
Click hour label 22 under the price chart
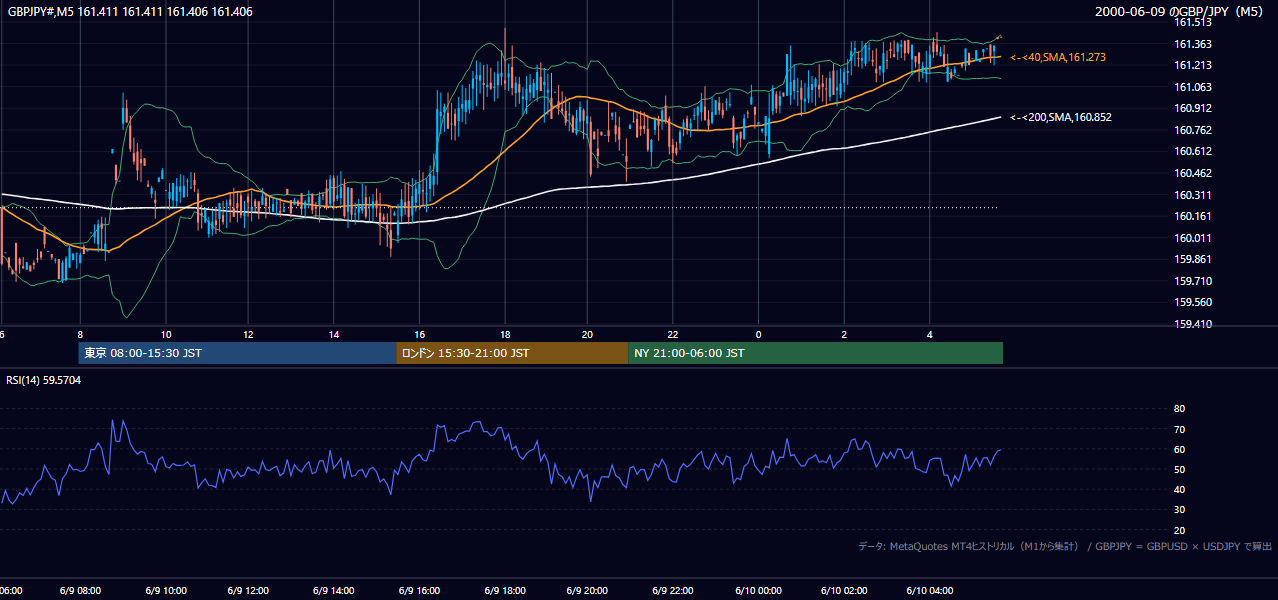pos(674,334)
